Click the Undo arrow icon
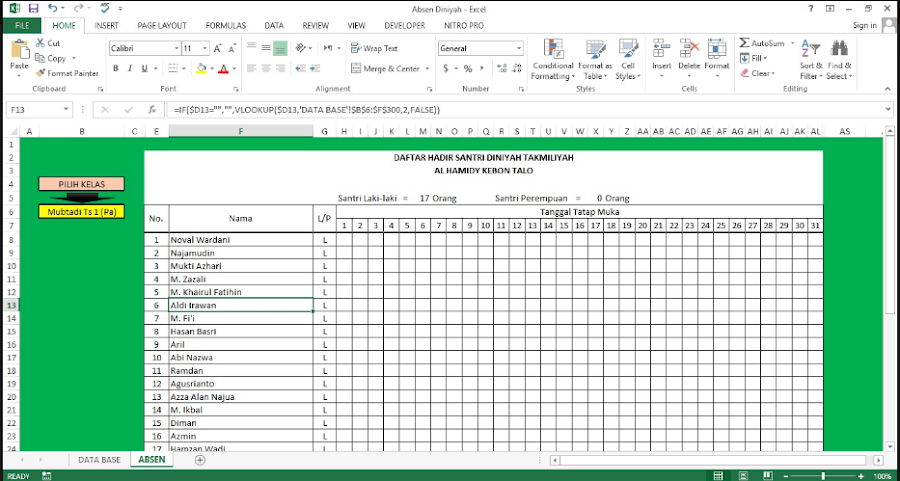 point(53,9)
